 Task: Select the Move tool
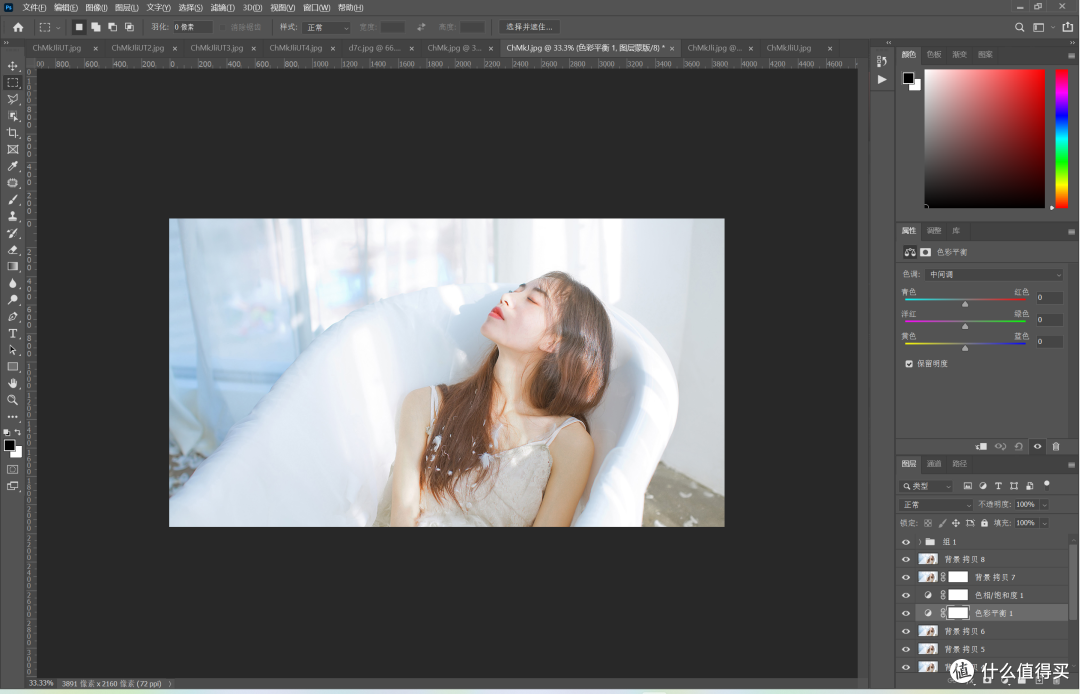click(x=12, y=66)
